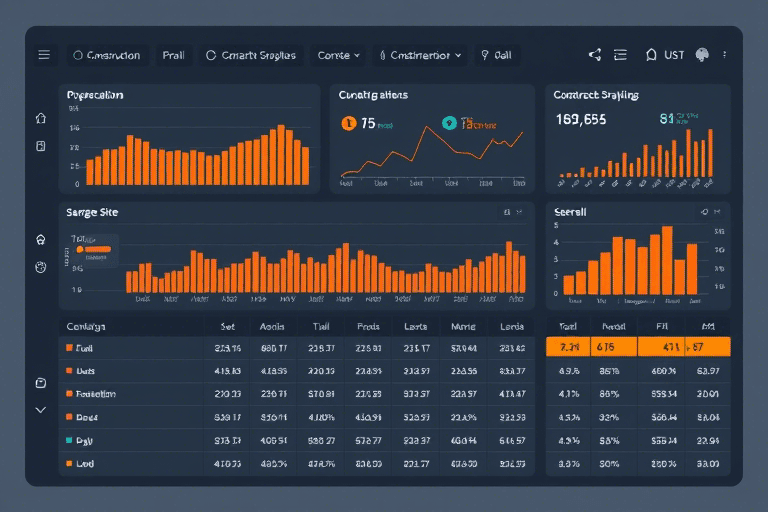Expand the sidebar chevron down arrow

pos(41,410)
